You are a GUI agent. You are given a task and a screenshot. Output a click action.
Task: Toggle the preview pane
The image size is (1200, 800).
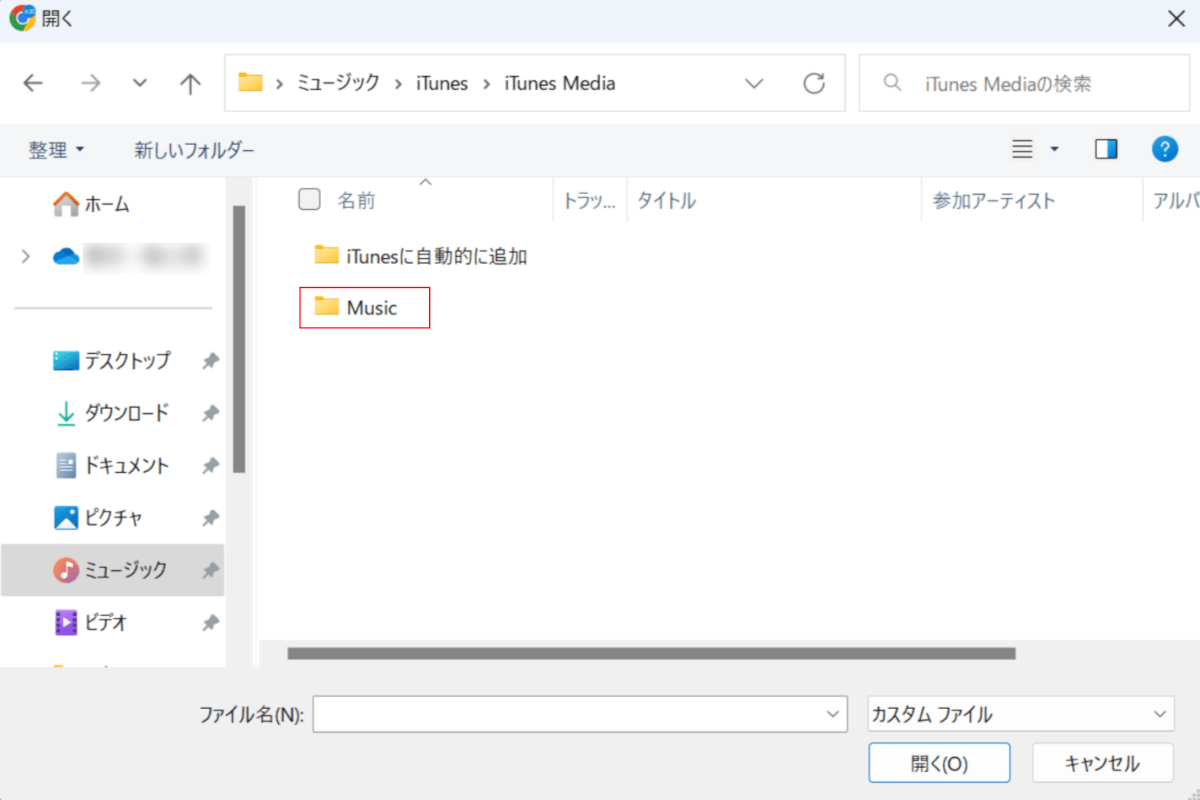pos(1106,150)
